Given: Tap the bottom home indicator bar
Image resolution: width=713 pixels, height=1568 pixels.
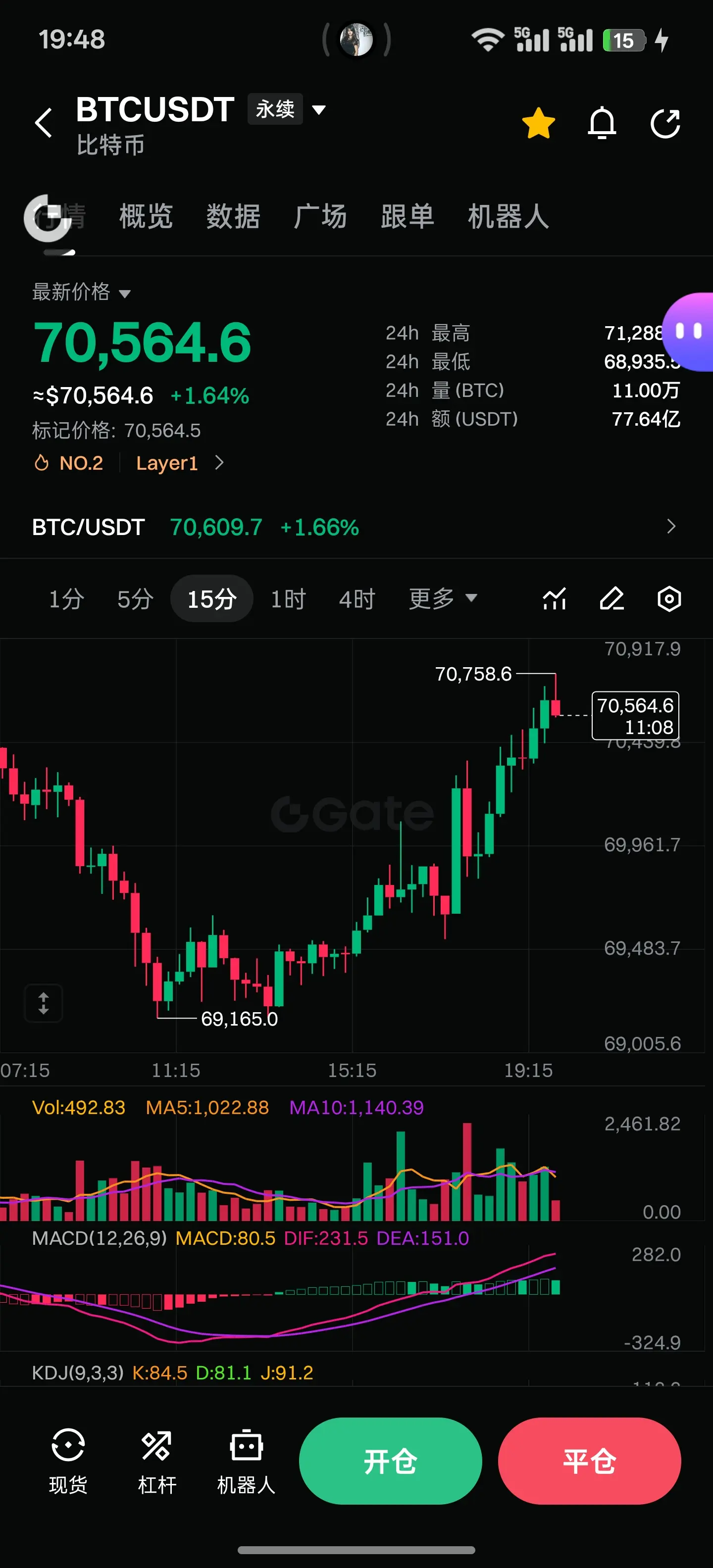Looking at the screenshot, I should pyautogui.click(x=356, y=1550).
